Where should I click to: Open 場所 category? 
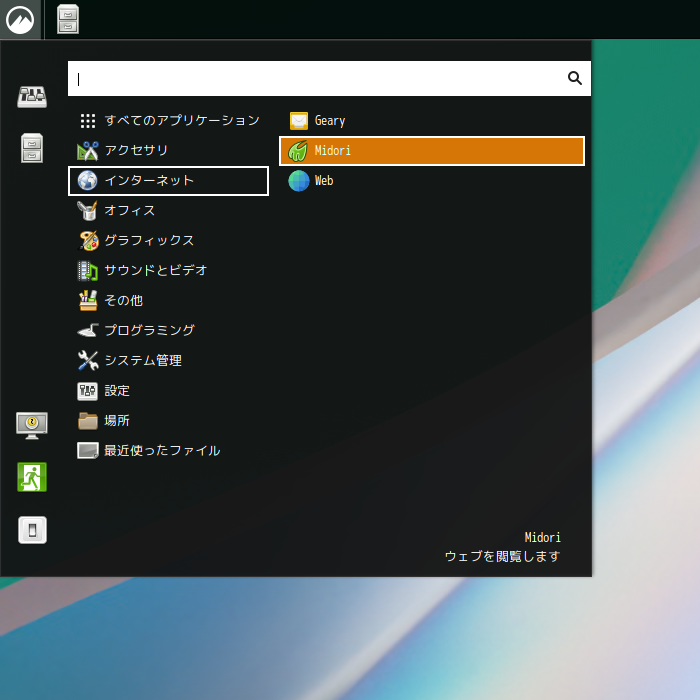pos(168,421)
